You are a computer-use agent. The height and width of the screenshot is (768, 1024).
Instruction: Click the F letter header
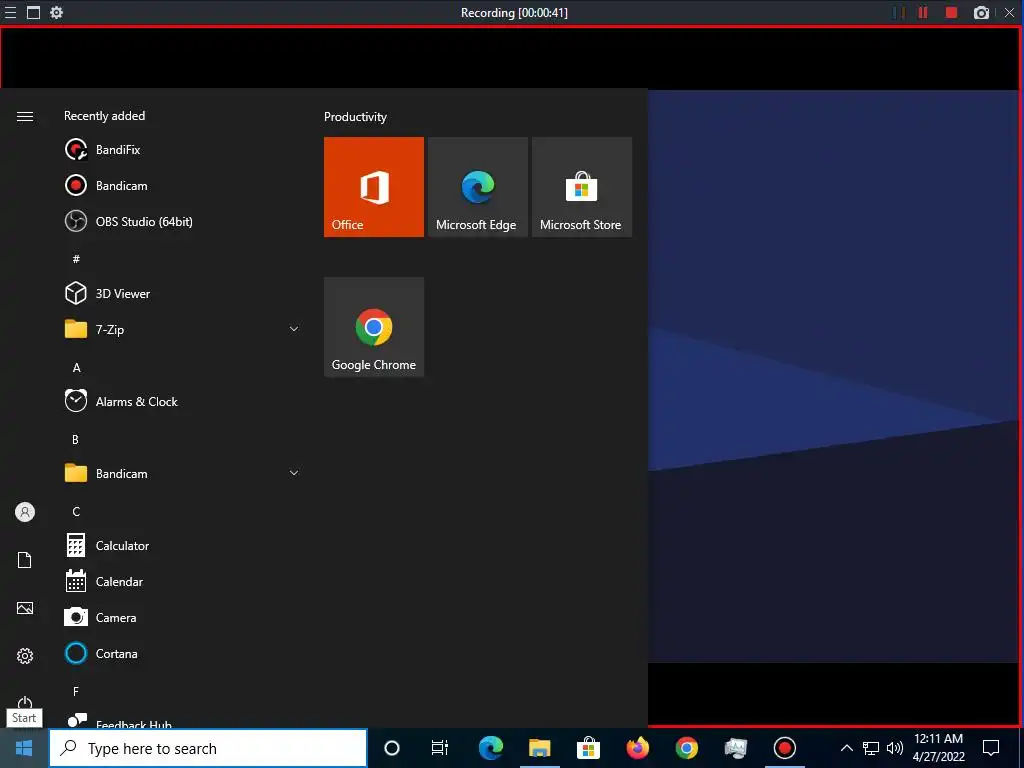(x=76, y=691)
